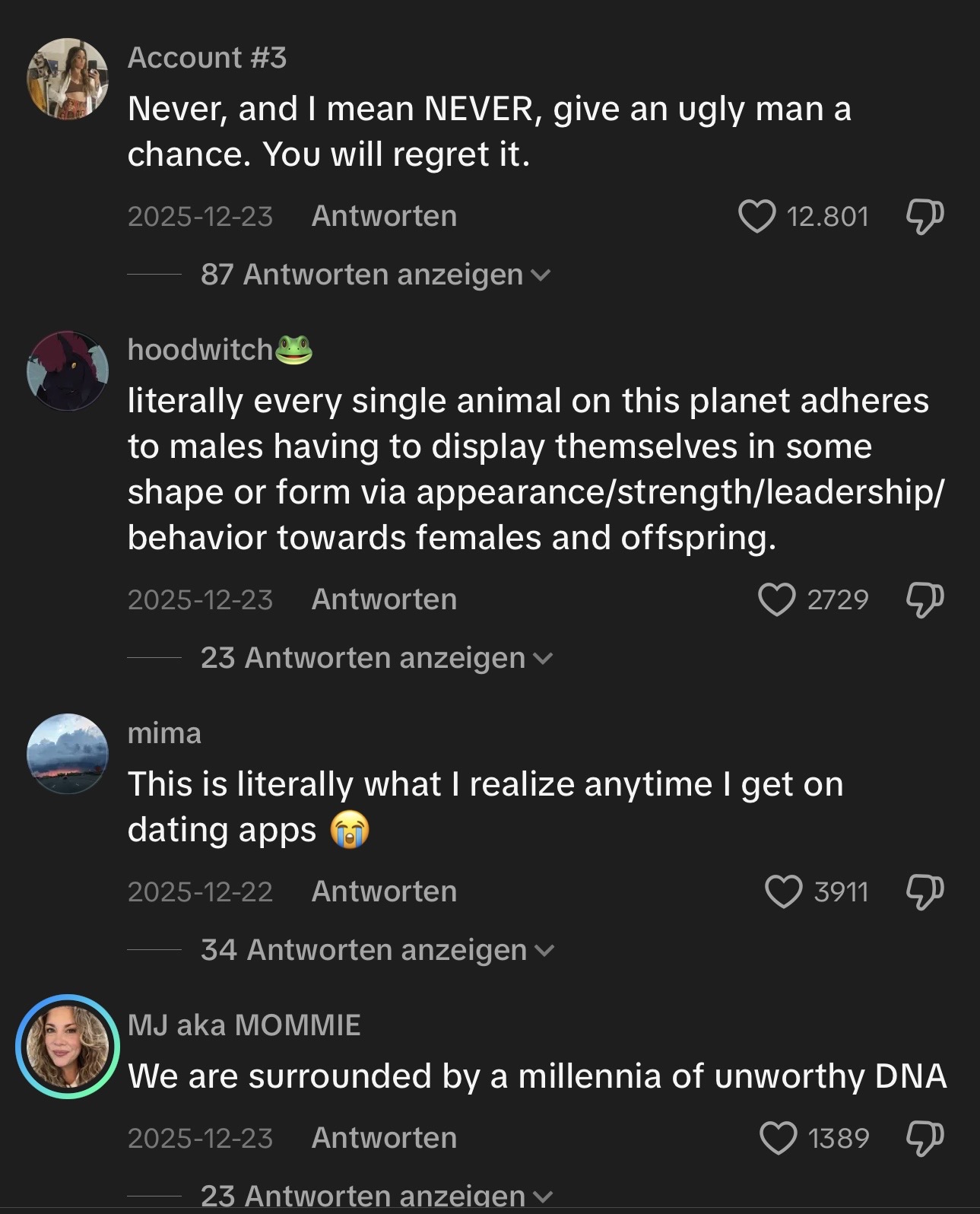Screen dimensions: 980x1214
Task: Dislike MJ aka MOMMIE's comment
Action: [x=924, y=1138]
